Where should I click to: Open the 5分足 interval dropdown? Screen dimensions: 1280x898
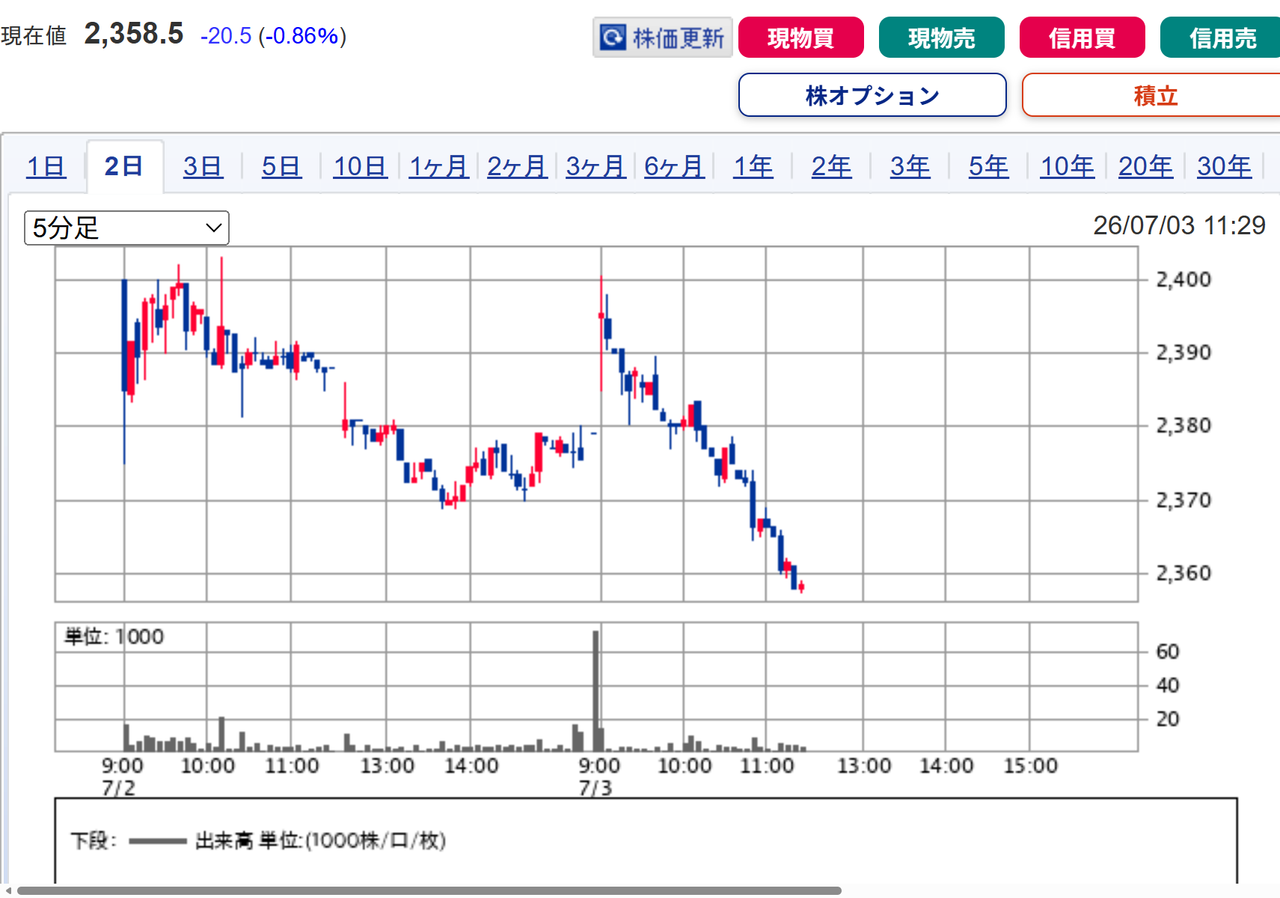point(127,228)
